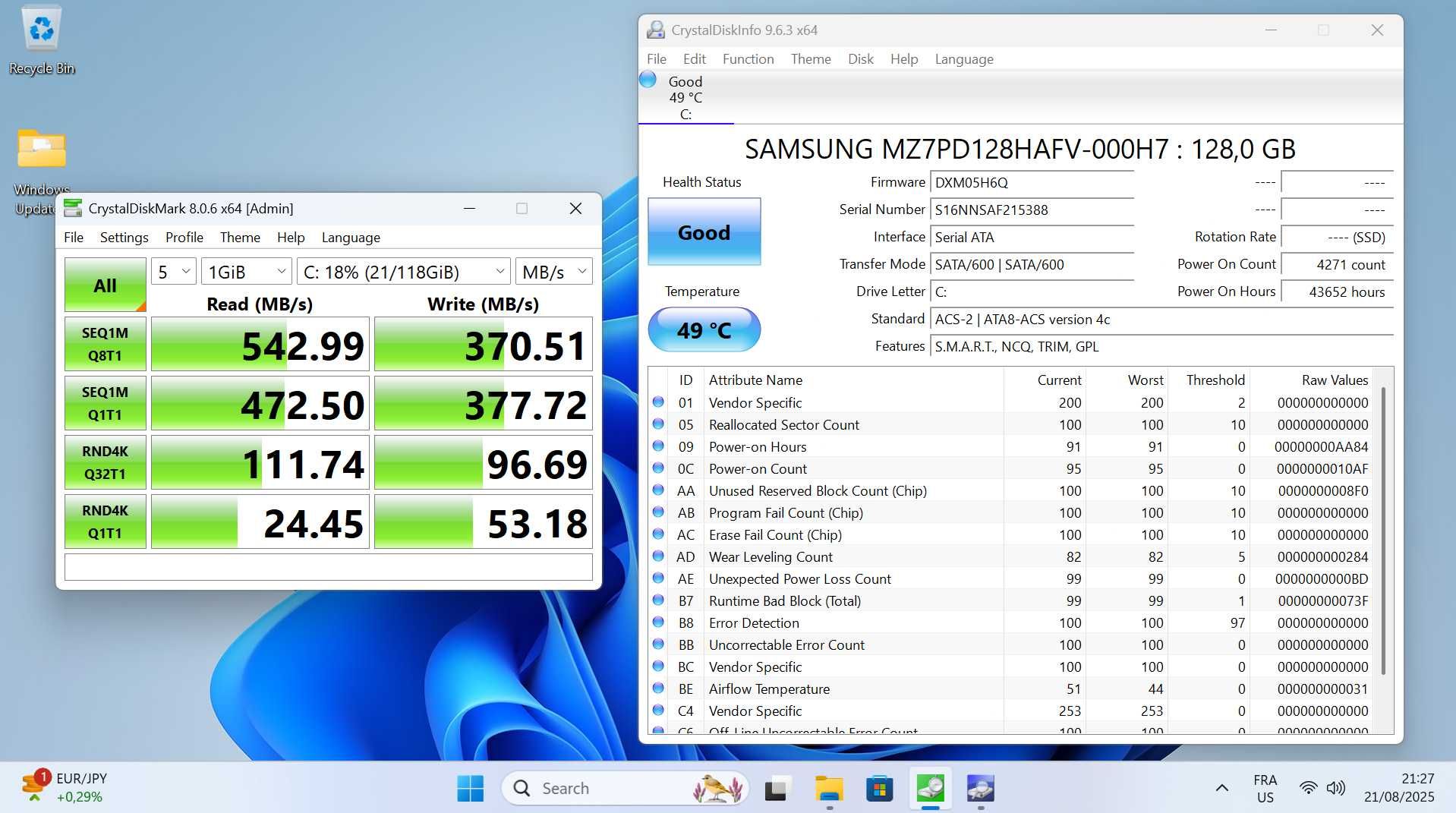Open the Help menu in CrystalDiskInfo
Image resolution: width=1456 pixels, height=813 pixels.
pos(903,58)
